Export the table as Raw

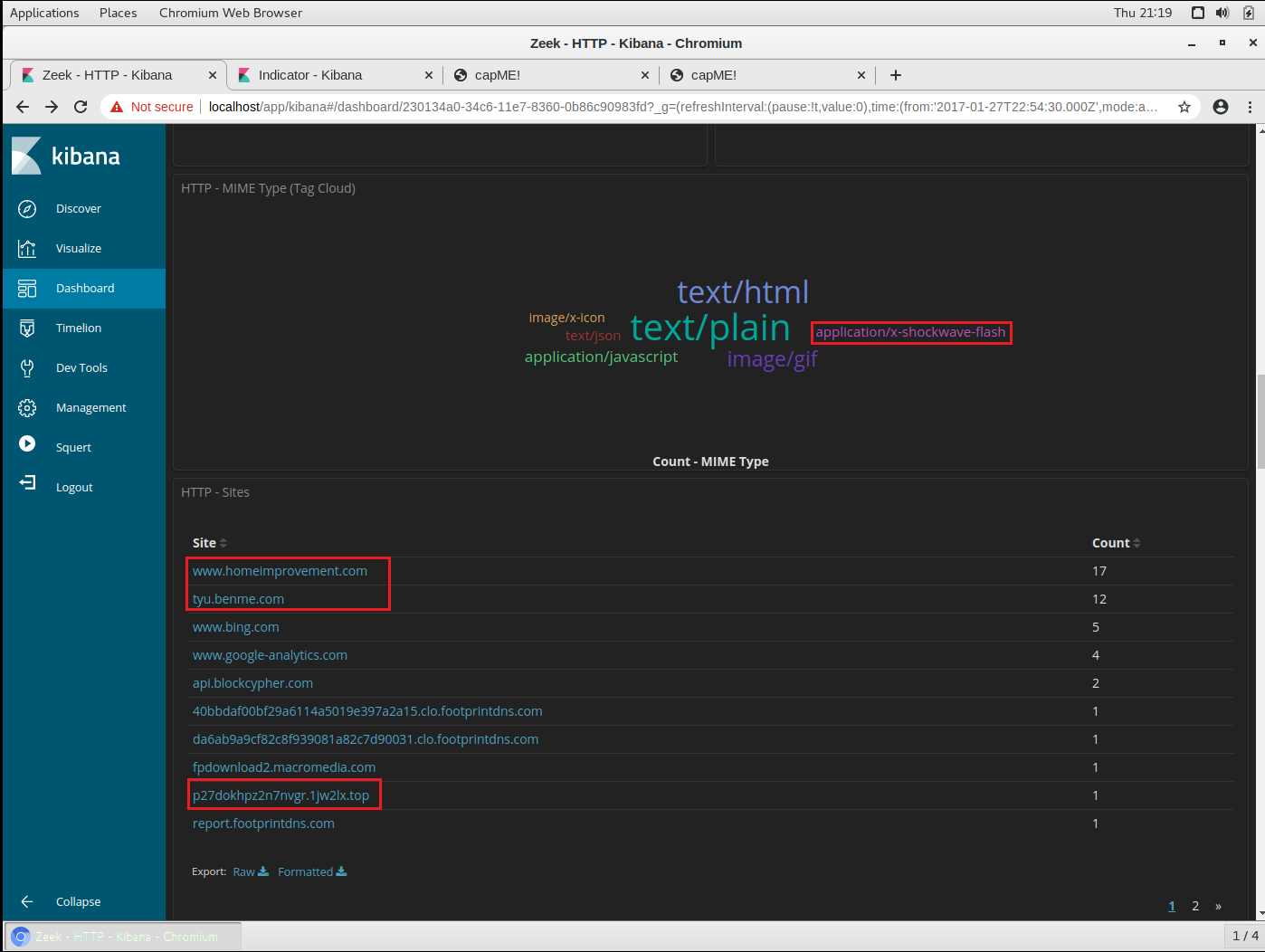pyautogui.click(x=251, y=871)
